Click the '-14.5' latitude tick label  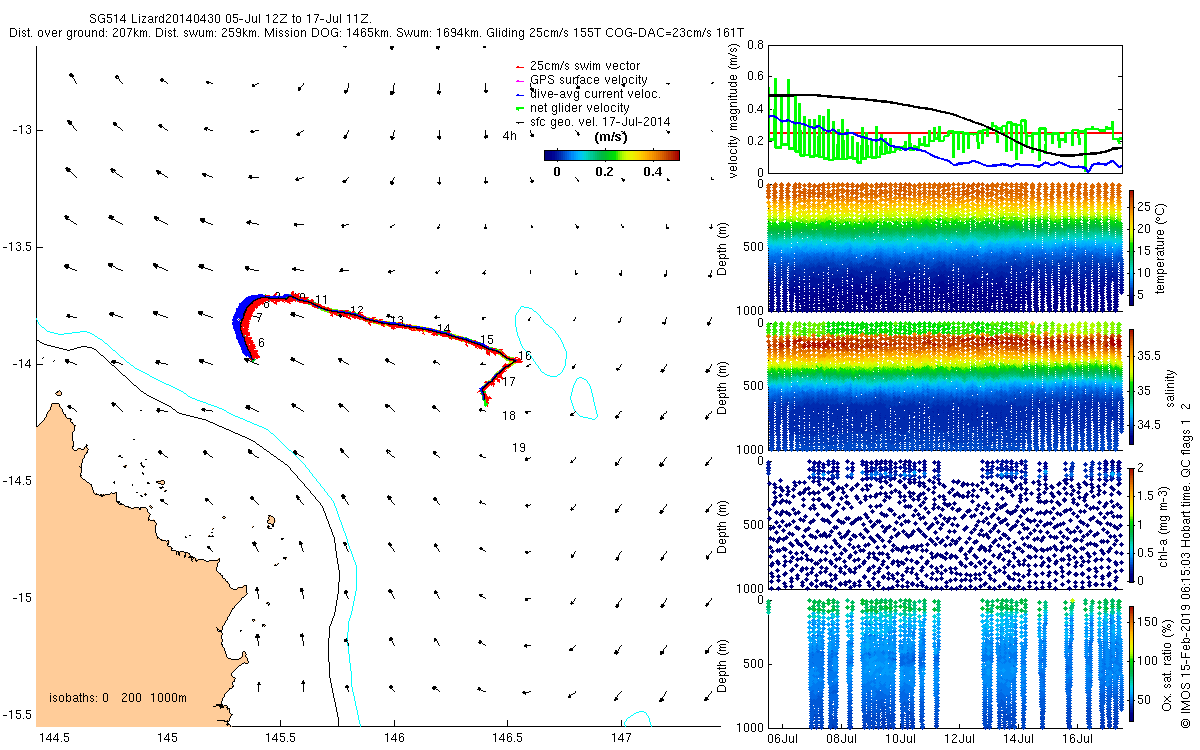[x=17, y=481]
